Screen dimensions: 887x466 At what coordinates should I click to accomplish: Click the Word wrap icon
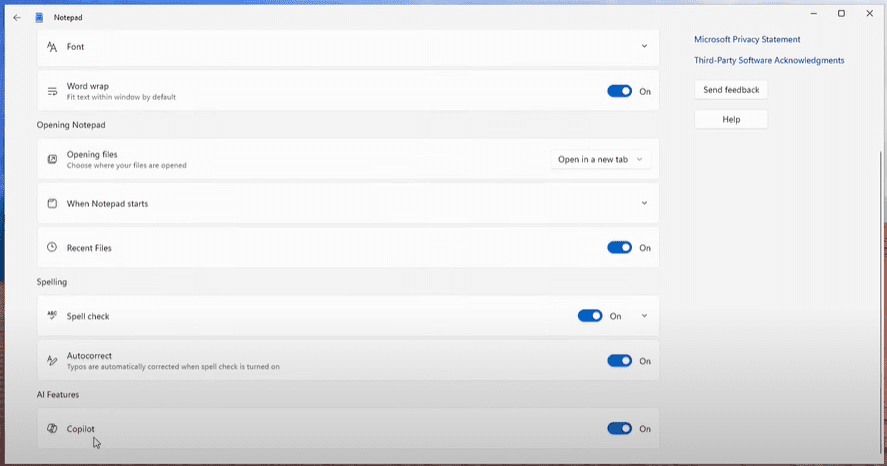coord(52,91)
